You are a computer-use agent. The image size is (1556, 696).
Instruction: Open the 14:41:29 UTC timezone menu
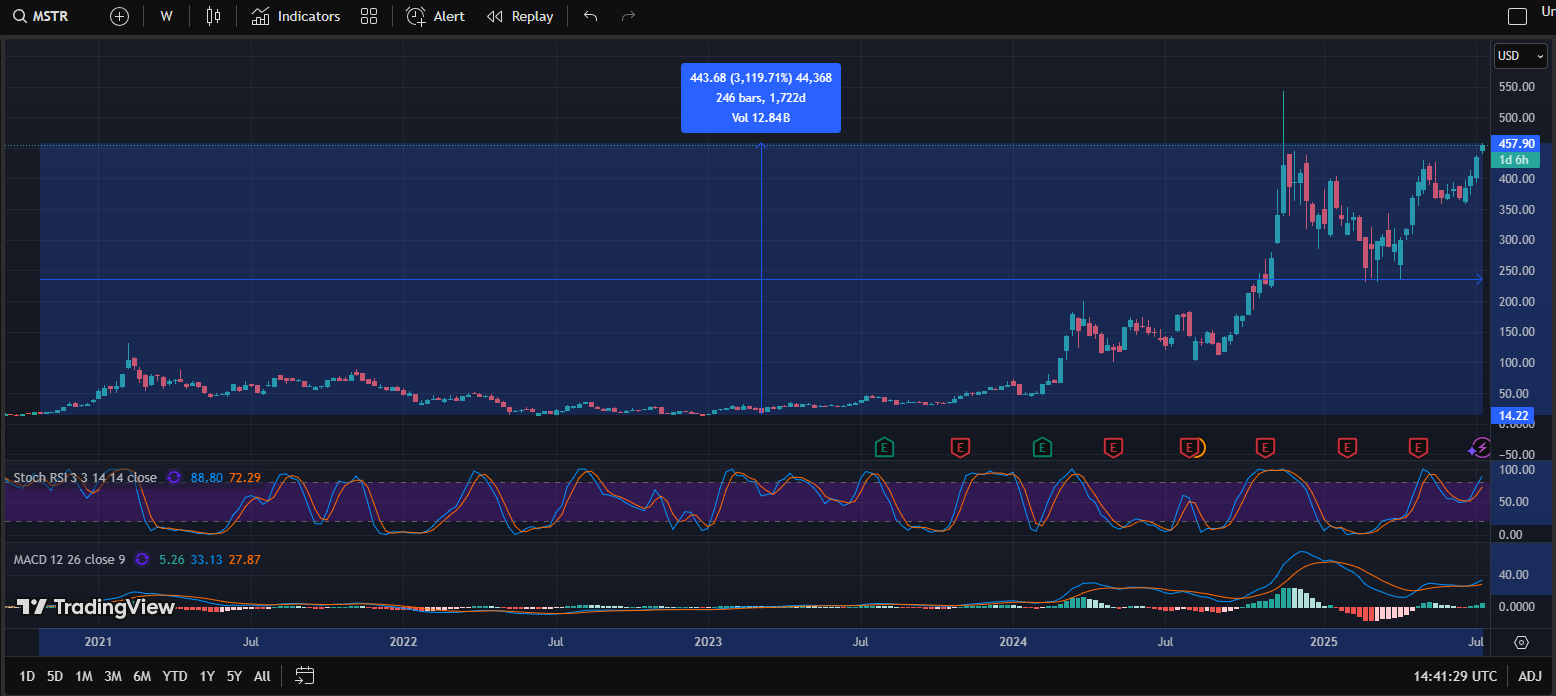click(x=1455, y=676)
